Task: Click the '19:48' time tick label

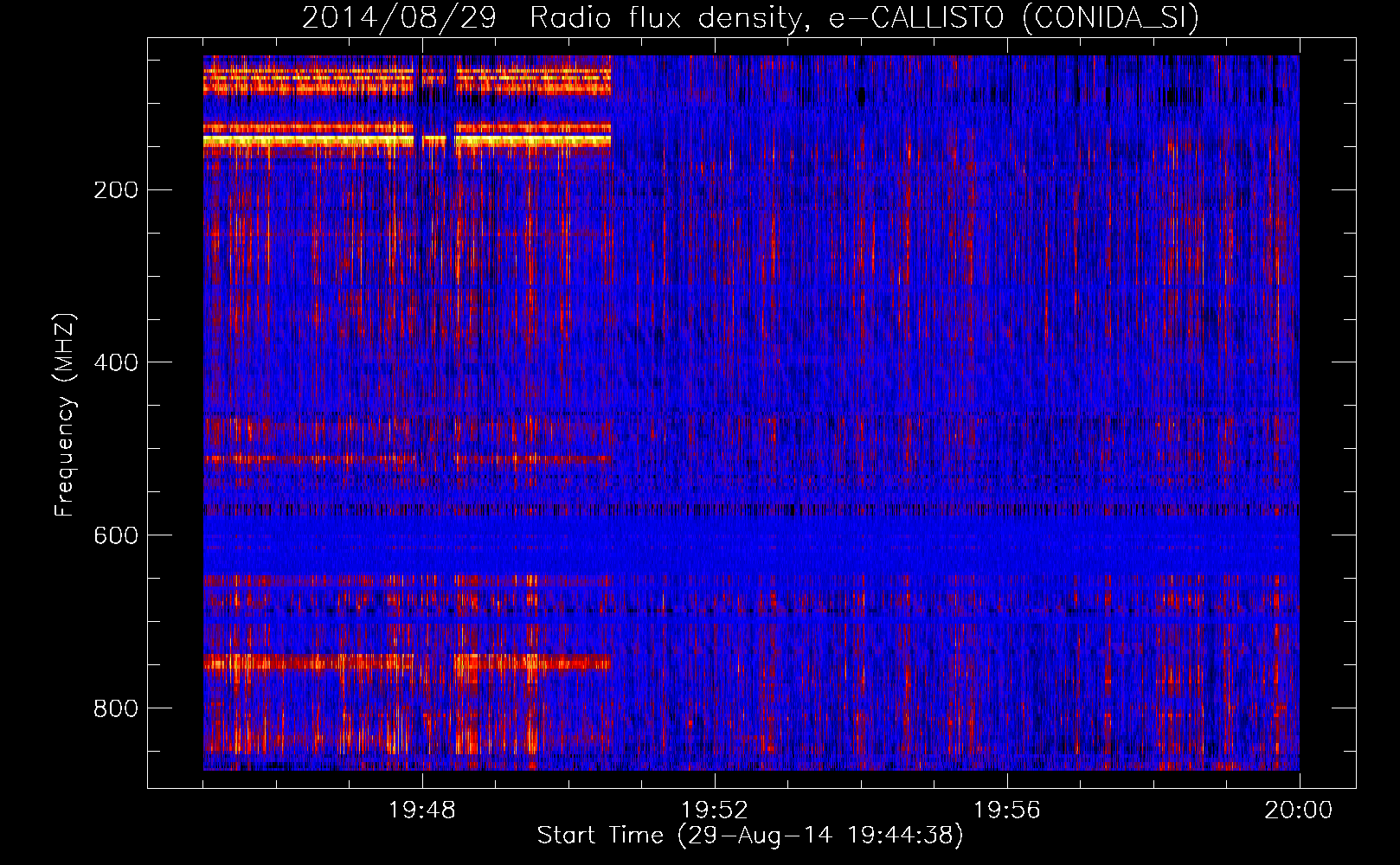Action: [x=422, y=811]
